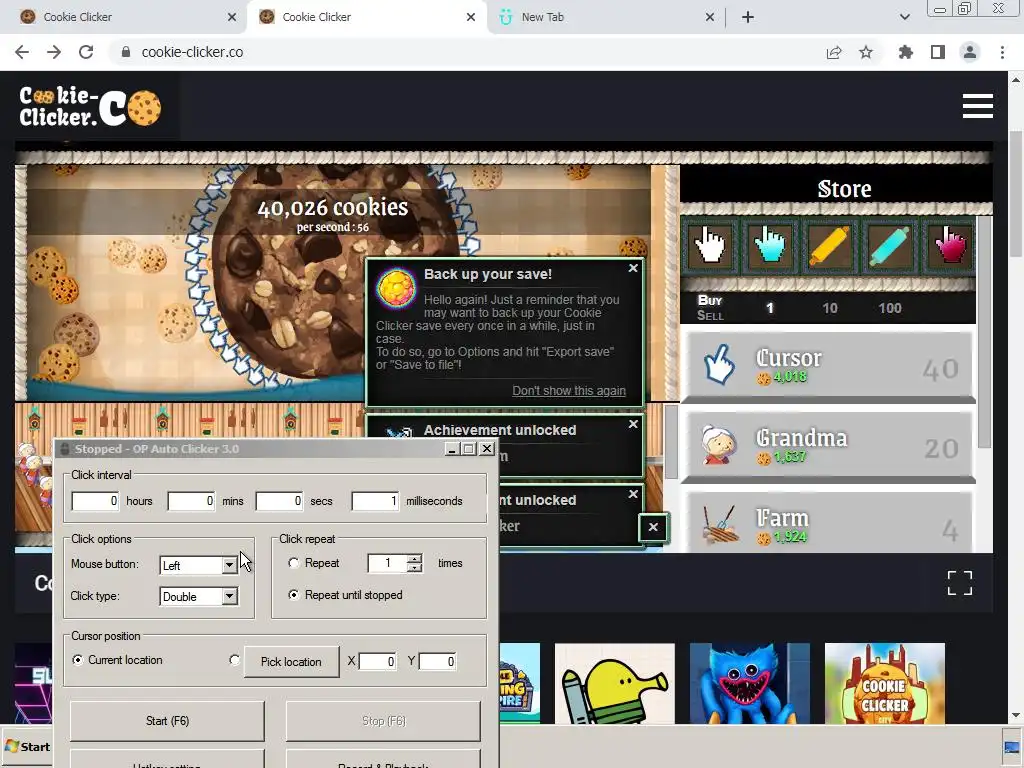The width and height of the screenshot is (1024, 768).
Task: Click the Pick location button
Action: click(291, 662)
